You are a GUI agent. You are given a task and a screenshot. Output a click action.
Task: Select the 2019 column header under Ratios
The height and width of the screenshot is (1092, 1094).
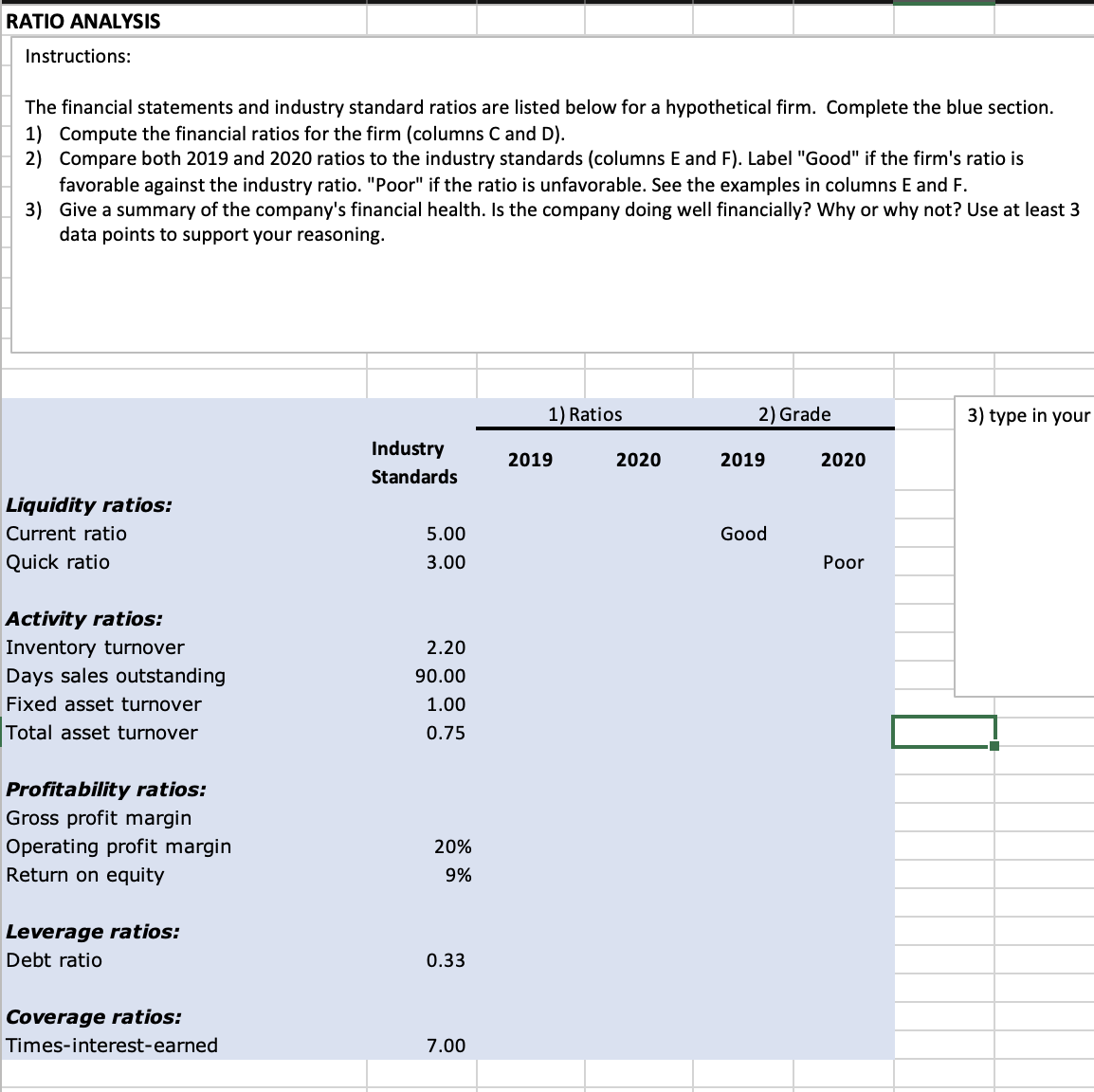tap(530, 460)
